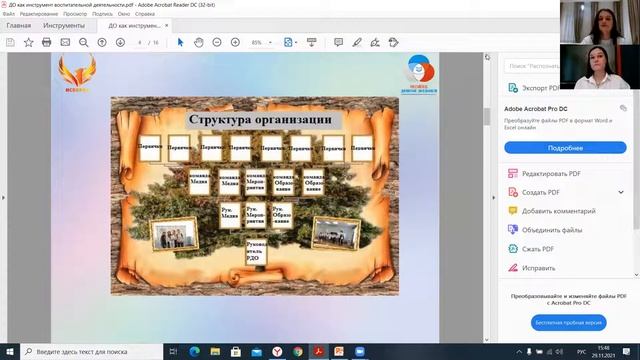Send file by email envelope icon
The width and height of the screenshot is (640, 360).
tap(65, 42)
